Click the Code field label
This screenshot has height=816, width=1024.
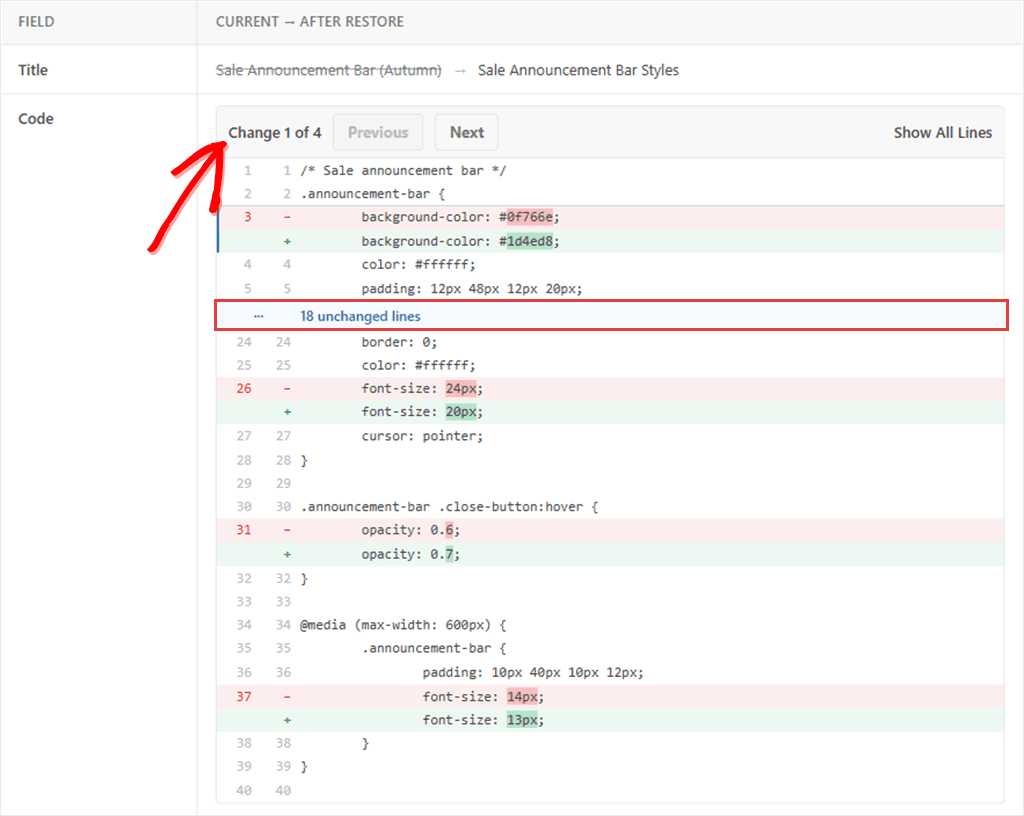coord(35,119)
